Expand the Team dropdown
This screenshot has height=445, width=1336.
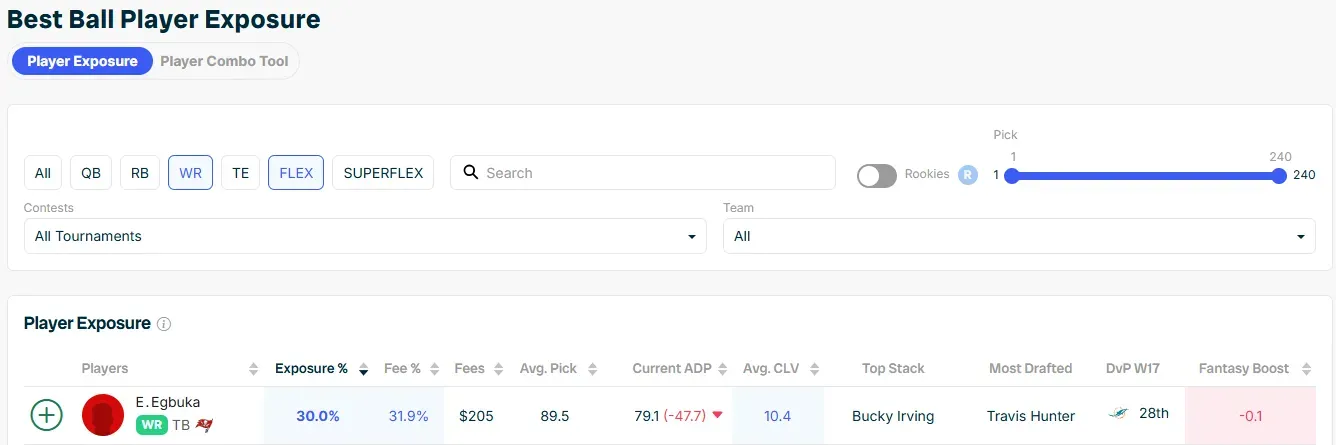click(1019, 237)
